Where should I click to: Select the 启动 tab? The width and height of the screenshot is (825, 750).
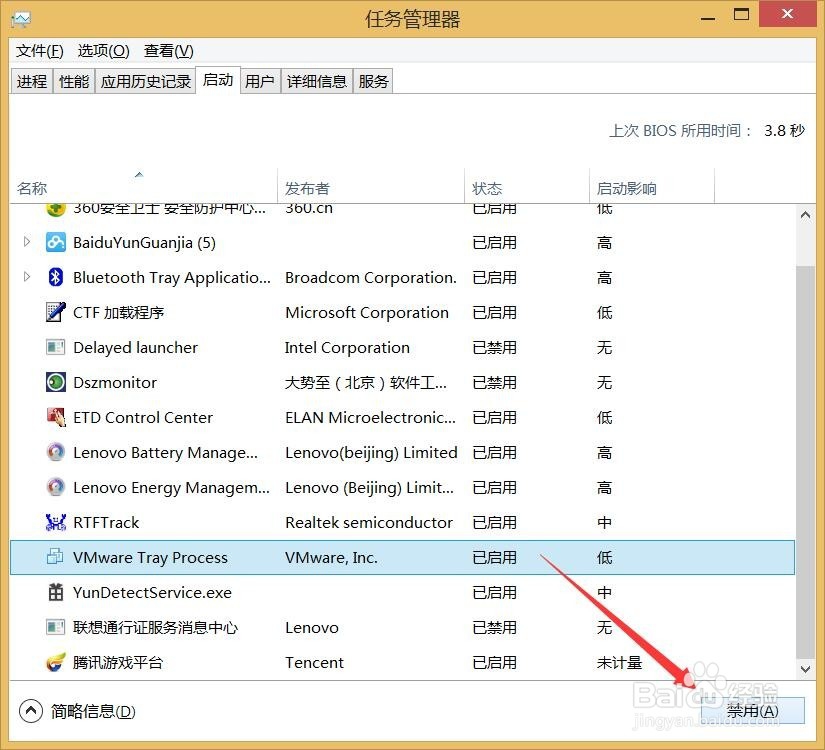tap(218, 80)
